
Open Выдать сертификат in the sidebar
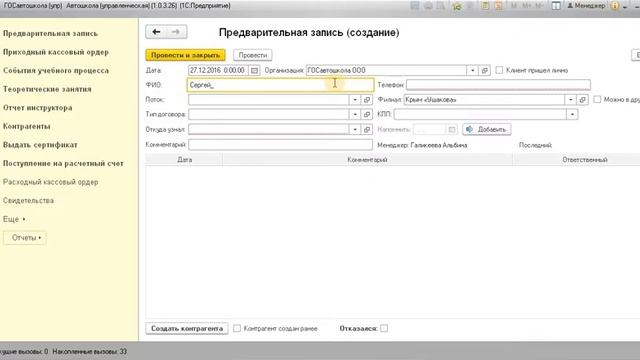pyautogui.click(x=40, y=145)
